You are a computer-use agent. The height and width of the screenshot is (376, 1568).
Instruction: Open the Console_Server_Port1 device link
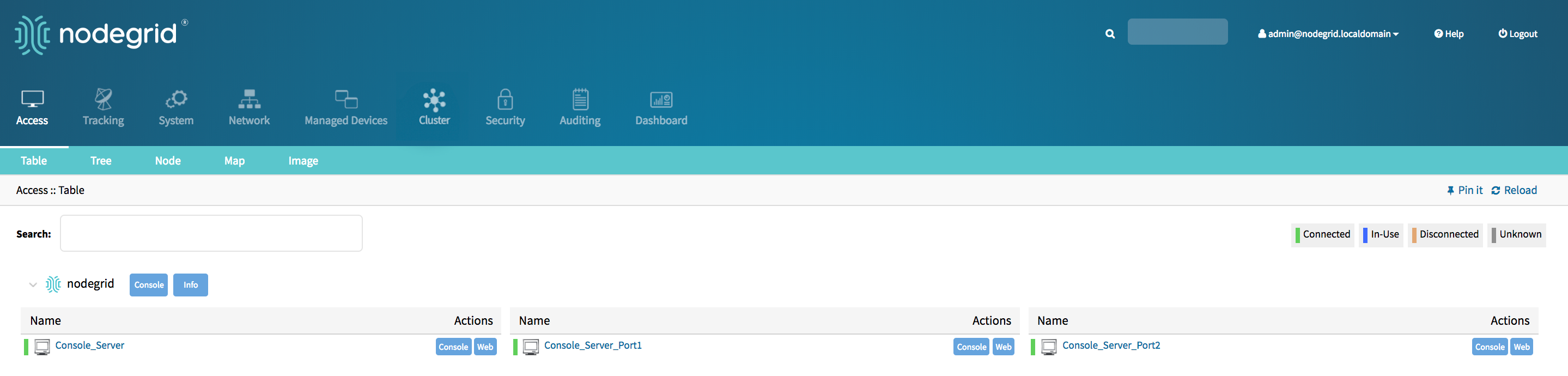point(593,345)
